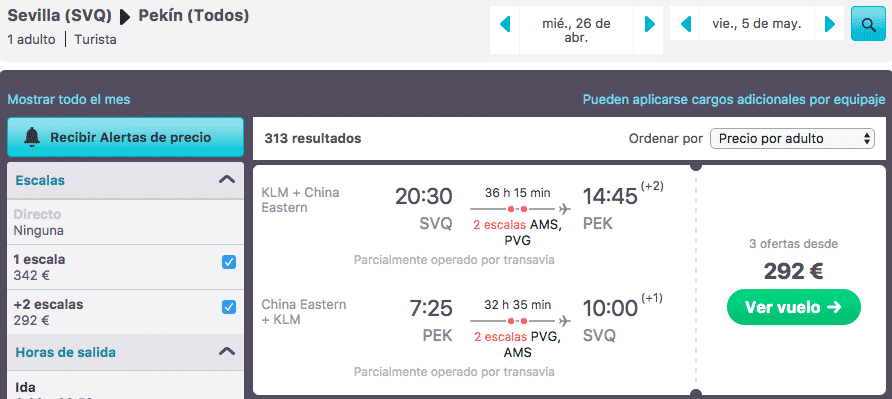Click the bell icon for price alerts

coord(32,137)
